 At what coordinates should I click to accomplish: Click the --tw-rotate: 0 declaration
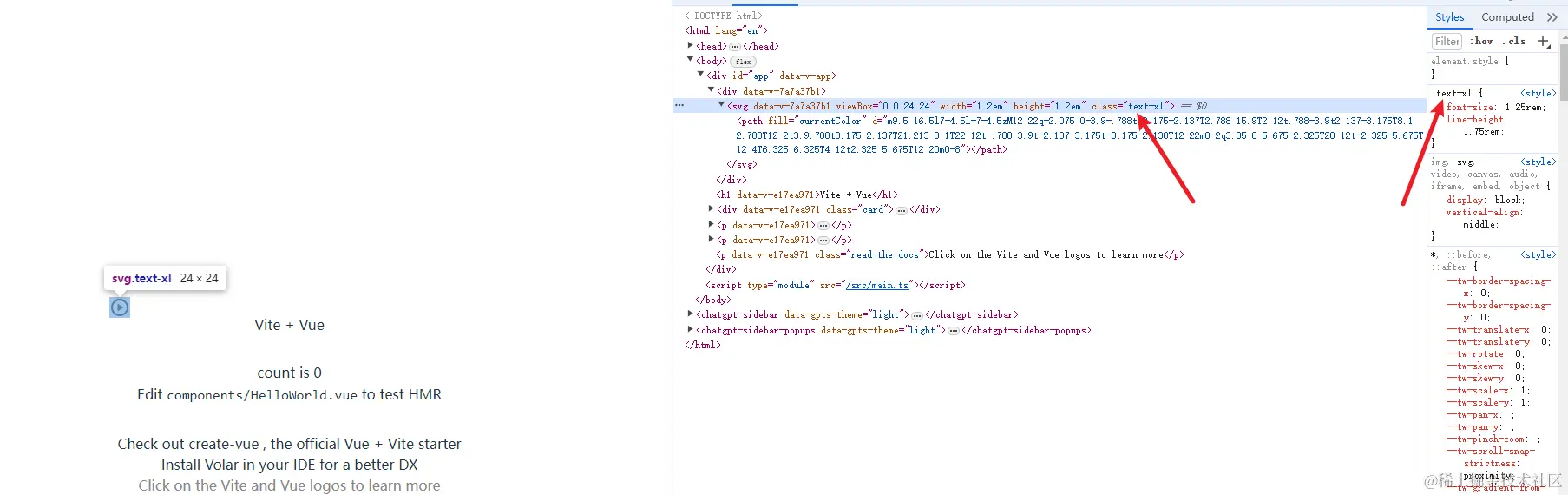click(1485, 353)
